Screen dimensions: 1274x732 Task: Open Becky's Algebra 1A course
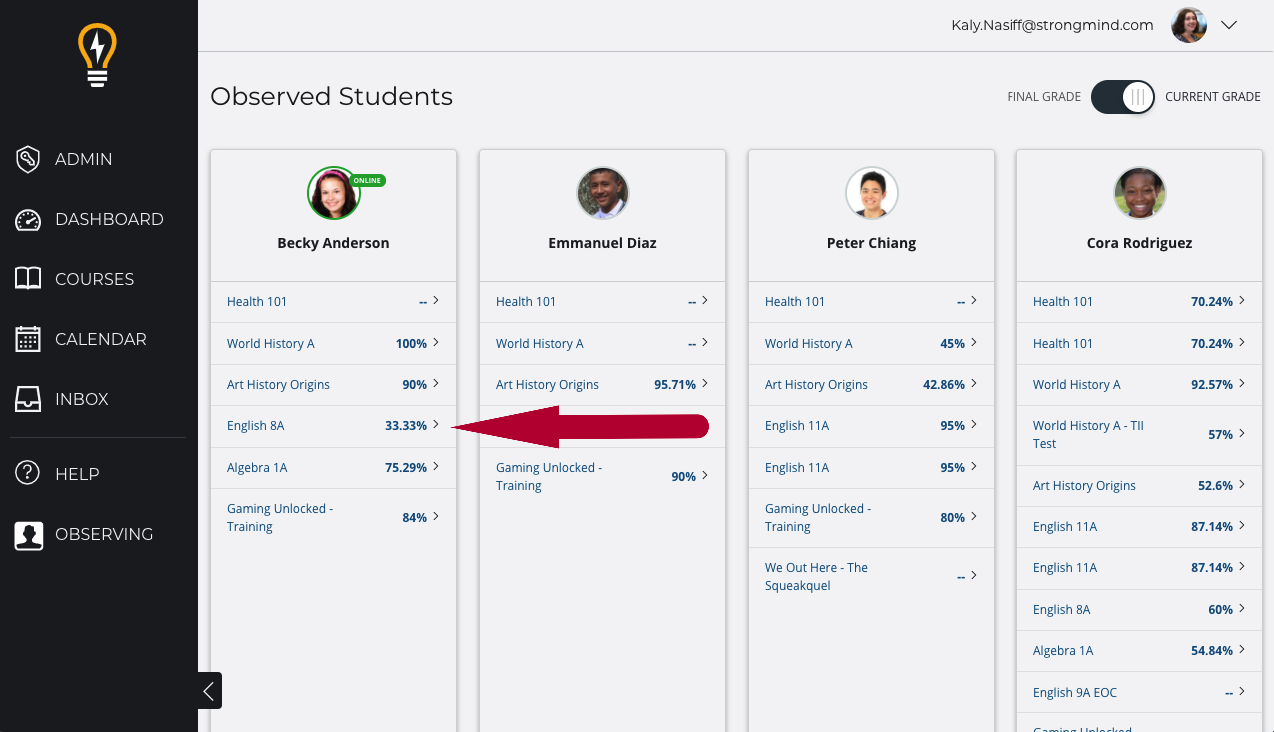[257, 467]
